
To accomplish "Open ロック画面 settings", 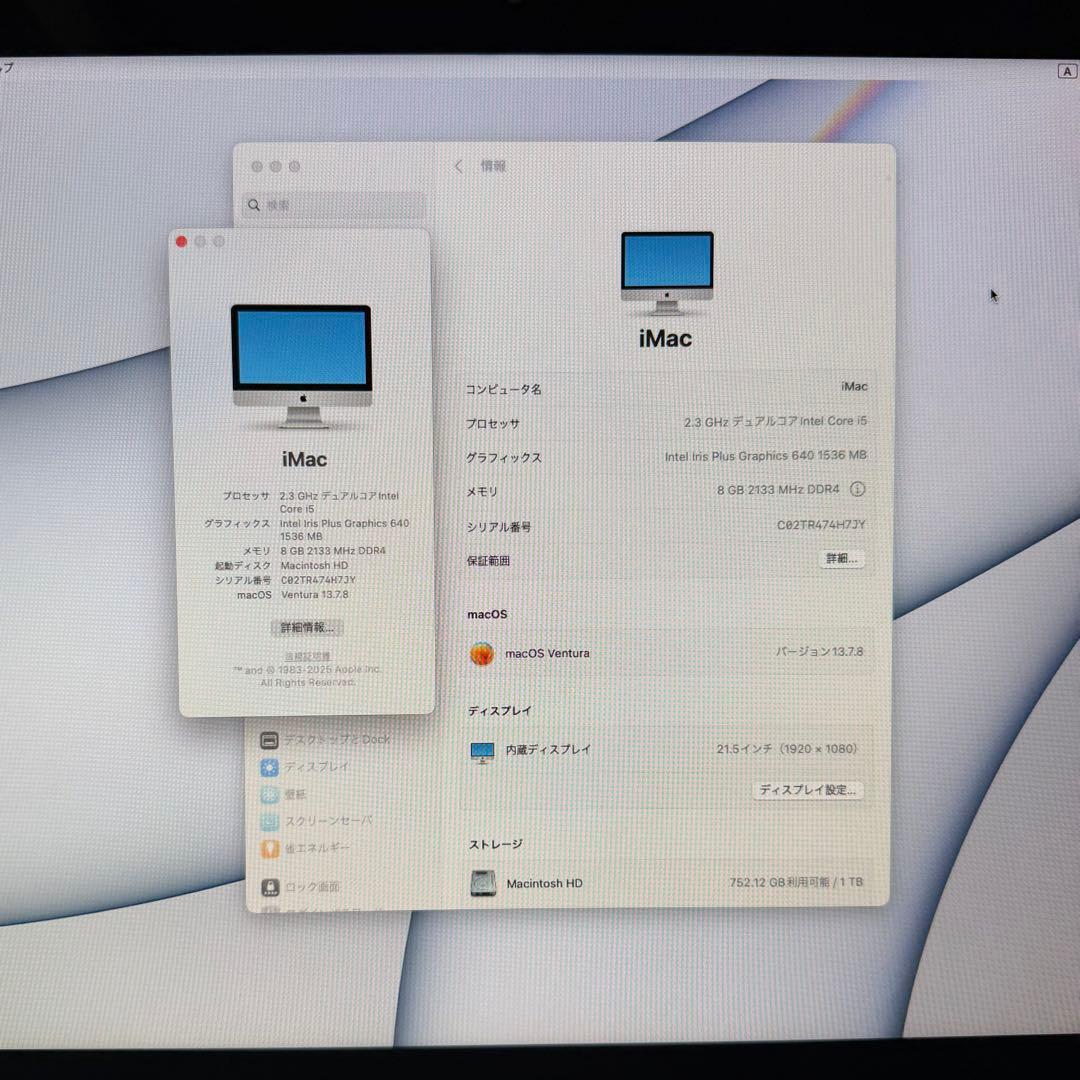I will coord(312,887).
